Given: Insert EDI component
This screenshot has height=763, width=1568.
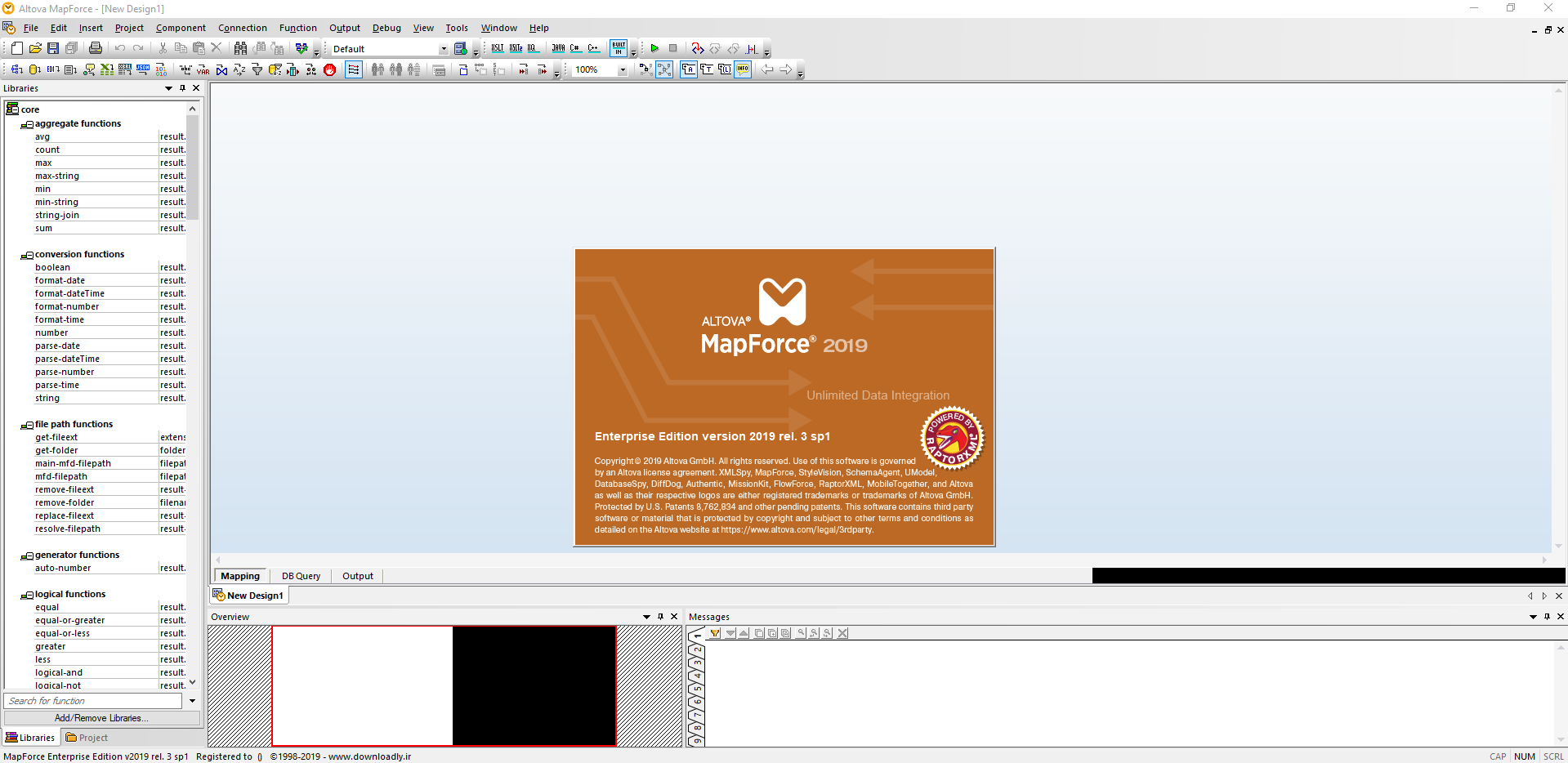Looking at the screenshot, I should (53, 69).
